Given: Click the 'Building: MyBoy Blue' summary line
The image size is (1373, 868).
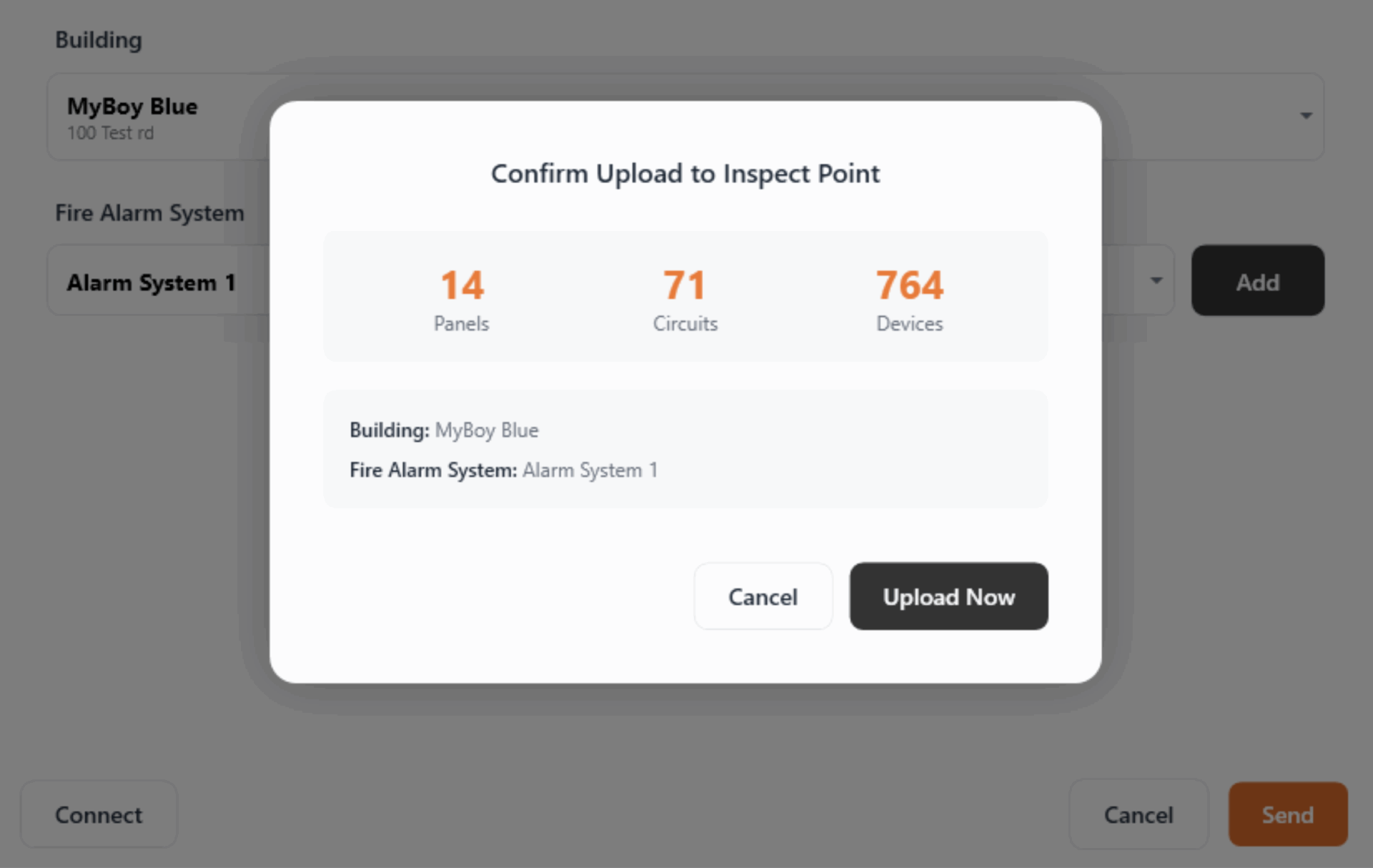Looking at the screenshot, I should coord(444,430).
